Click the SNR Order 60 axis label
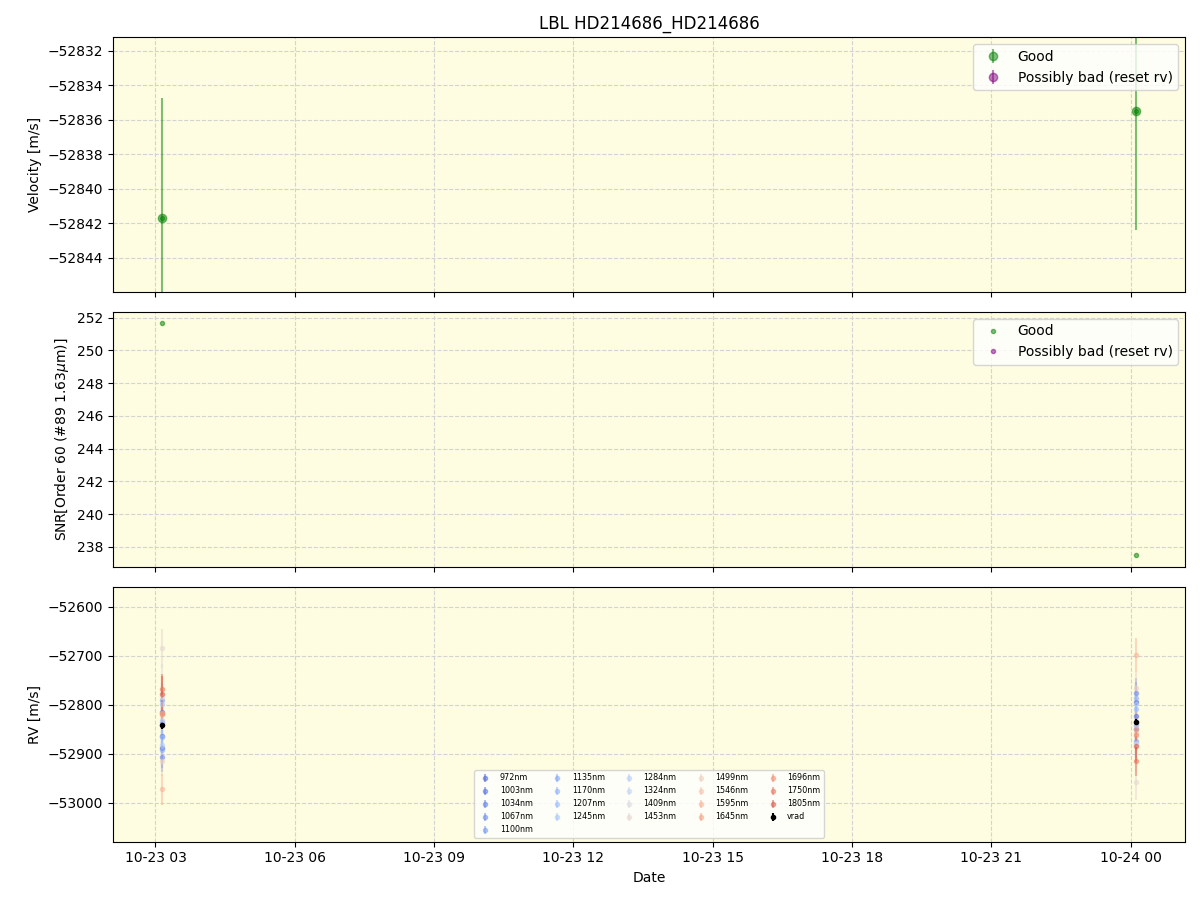 coord(61,439)
